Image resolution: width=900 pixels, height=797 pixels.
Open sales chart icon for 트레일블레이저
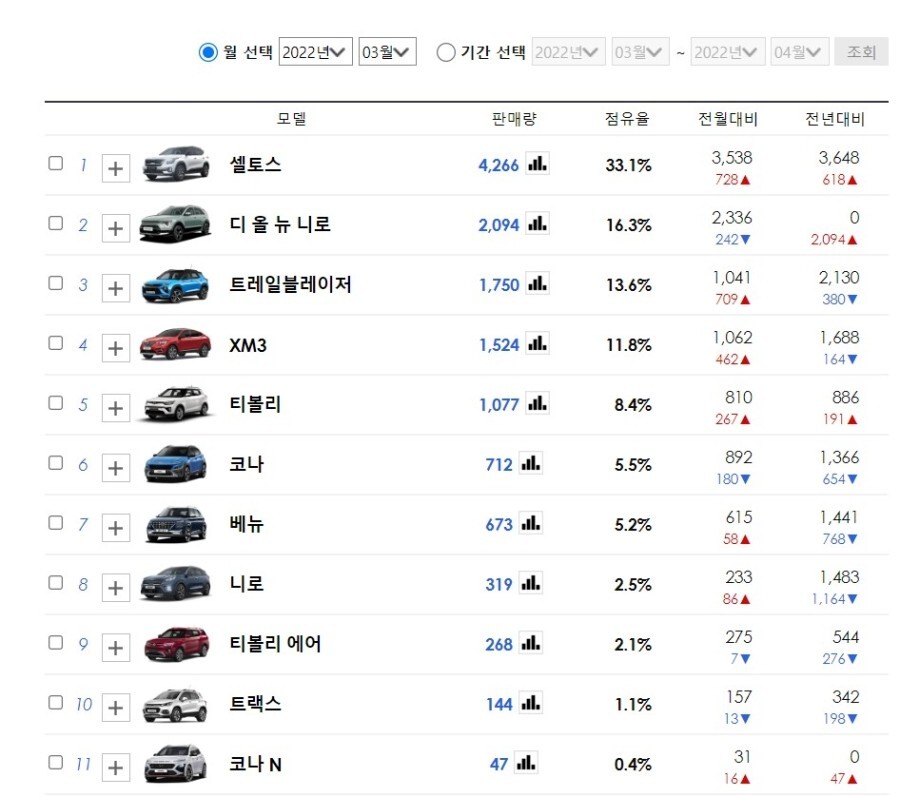coord(537,283)
